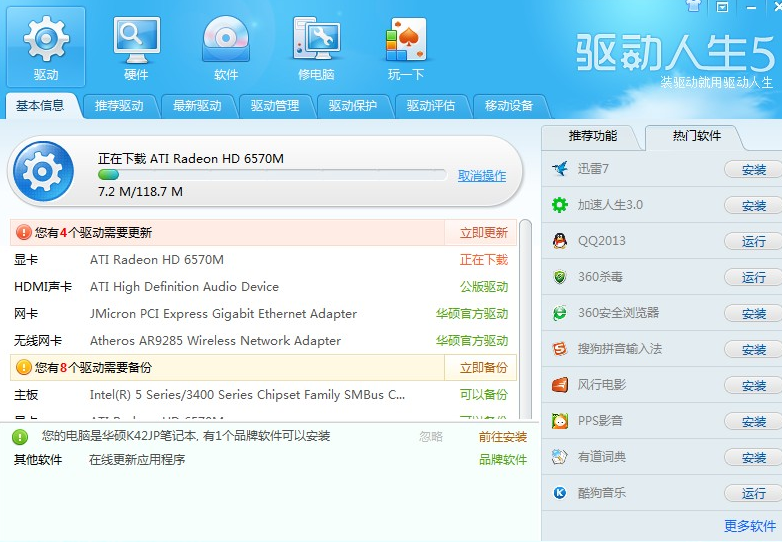
Task: Click the ATI Radeon download progress bar
Action: pos(272,175)
